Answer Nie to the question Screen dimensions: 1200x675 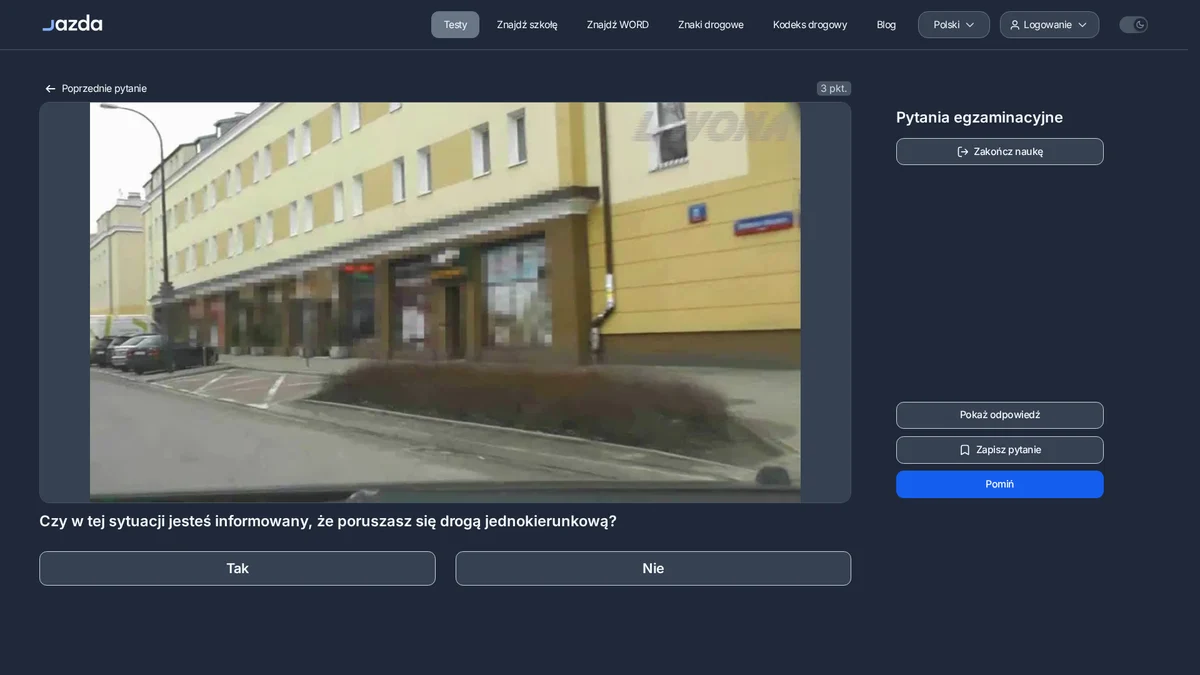653,568
